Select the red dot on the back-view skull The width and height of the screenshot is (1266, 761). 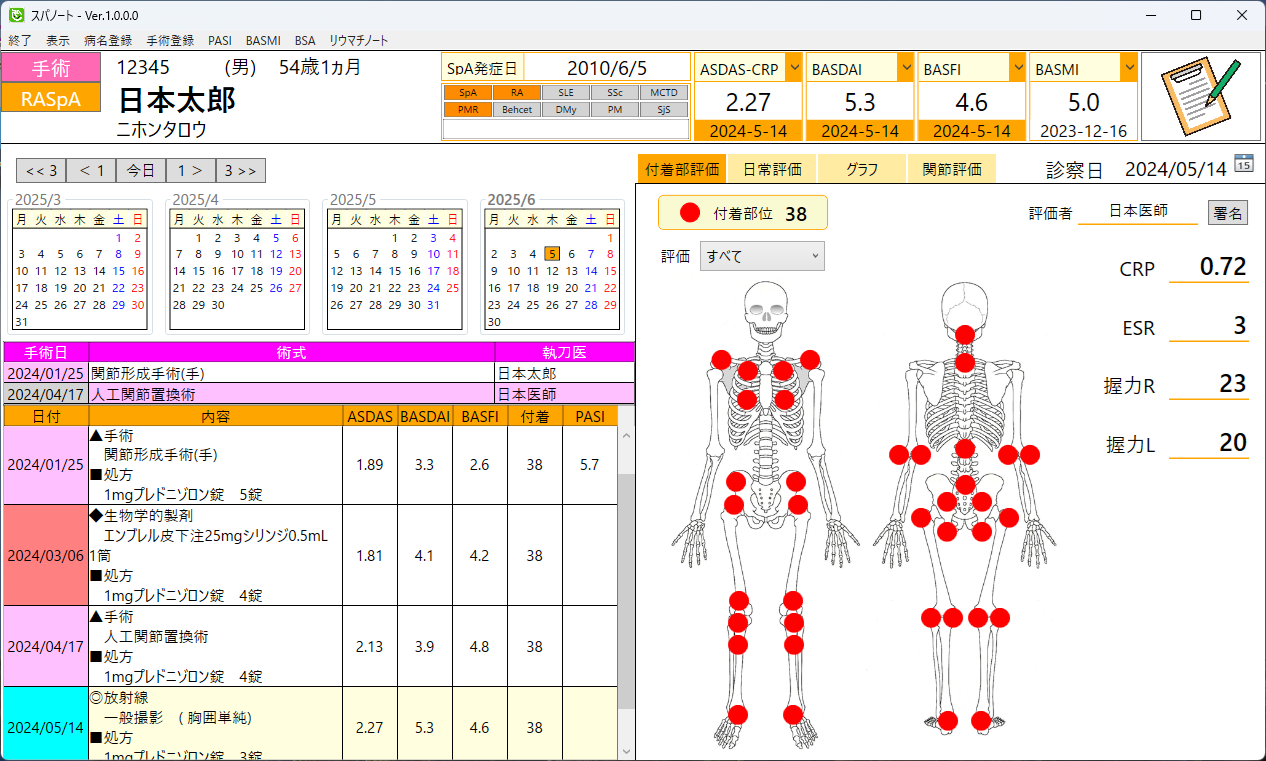pyautogui.click(x=965, y=335)
